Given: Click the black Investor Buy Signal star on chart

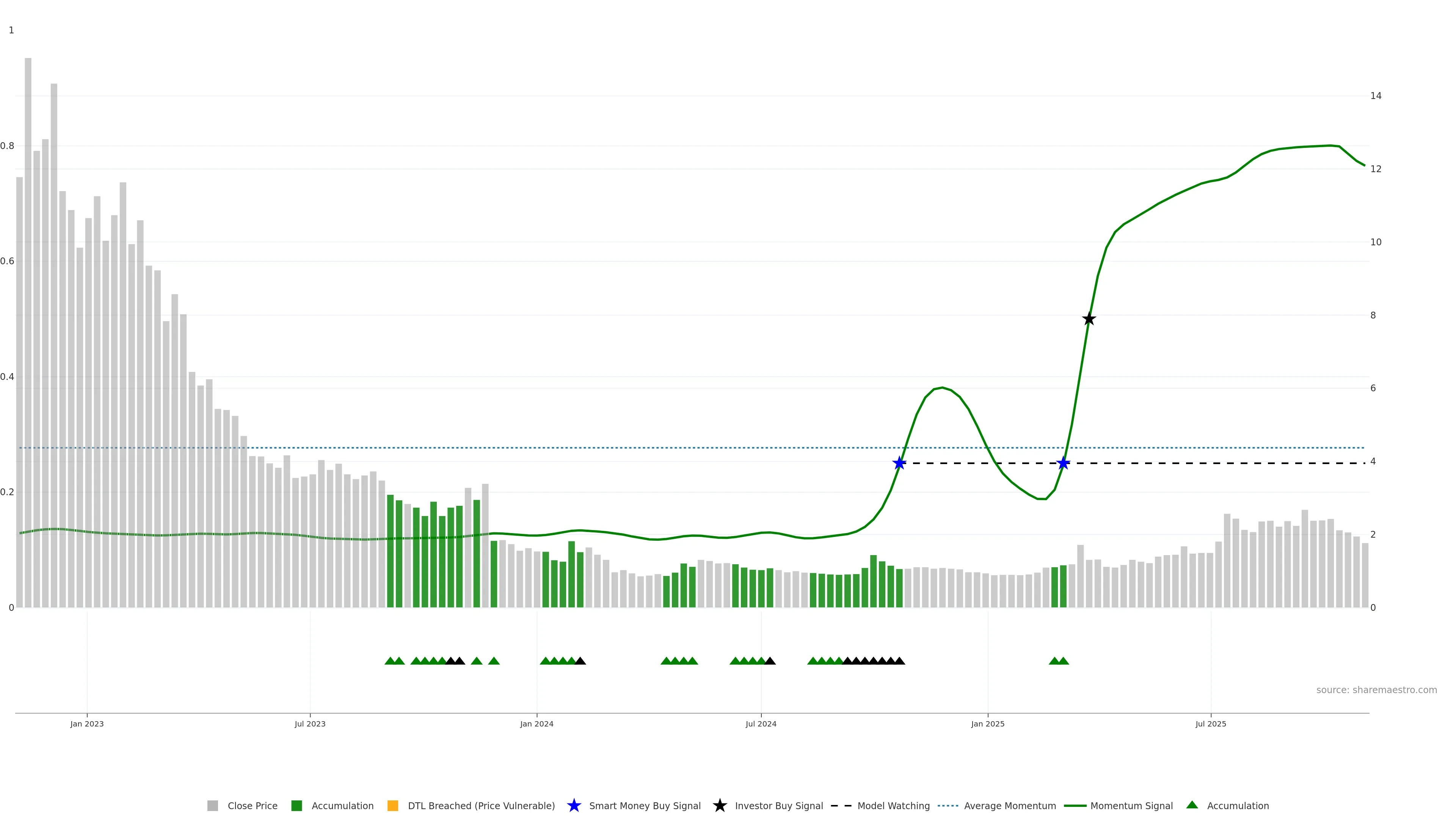Looking at the screenshot, I should (x=1089, y=319).
